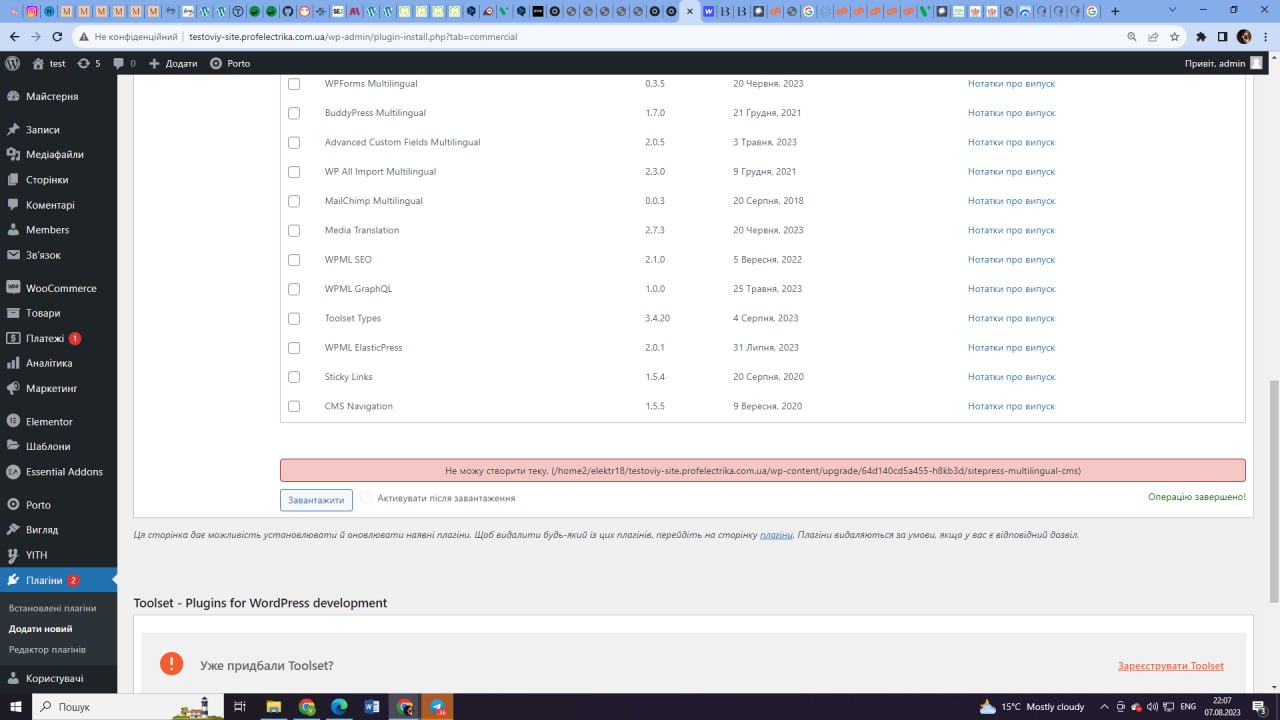Tick the WPML GraphQL checkbox
Image resolution: width=1280 pixels, height=720 pixels.
click(x=294, y=289)
